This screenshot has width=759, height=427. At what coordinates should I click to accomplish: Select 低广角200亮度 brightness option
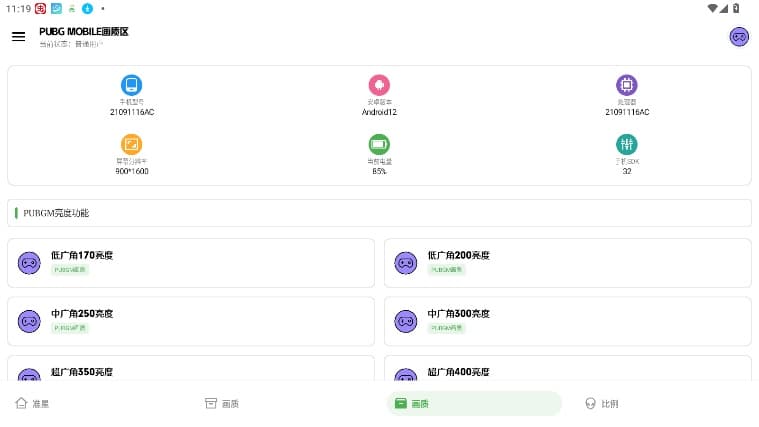point(567,263)
